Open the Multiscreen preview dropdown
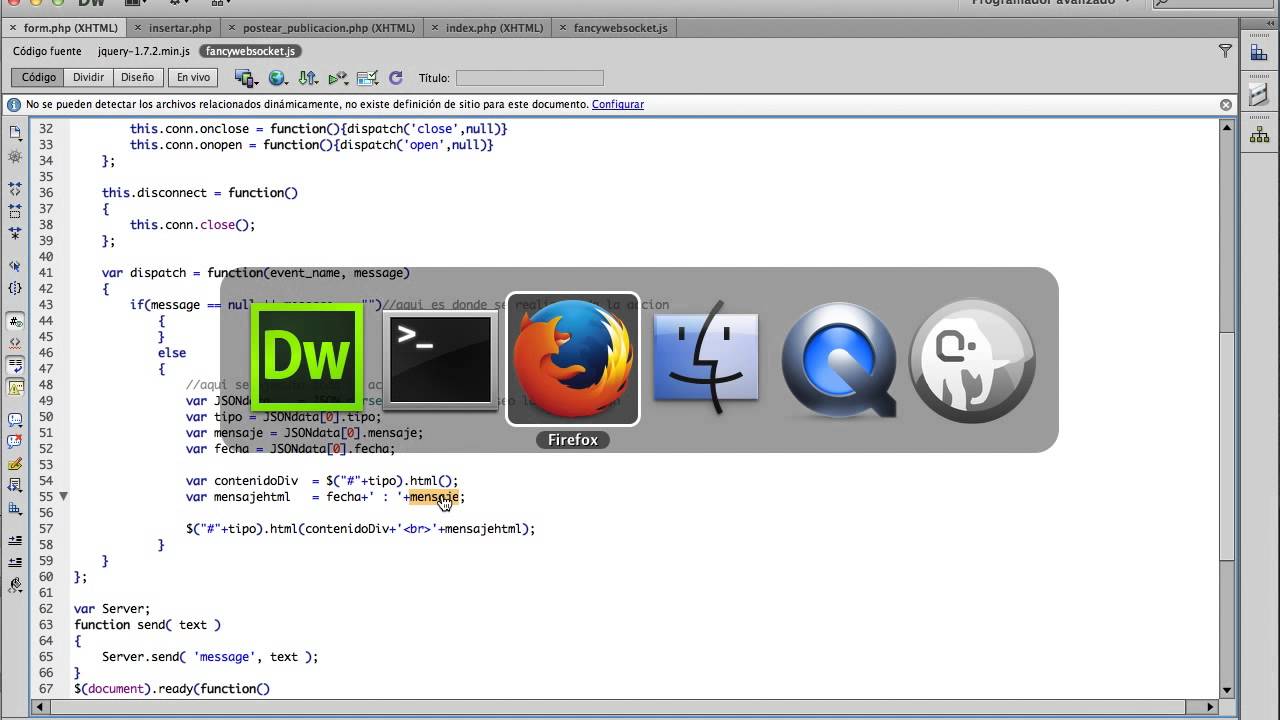 tap(245, 78)
